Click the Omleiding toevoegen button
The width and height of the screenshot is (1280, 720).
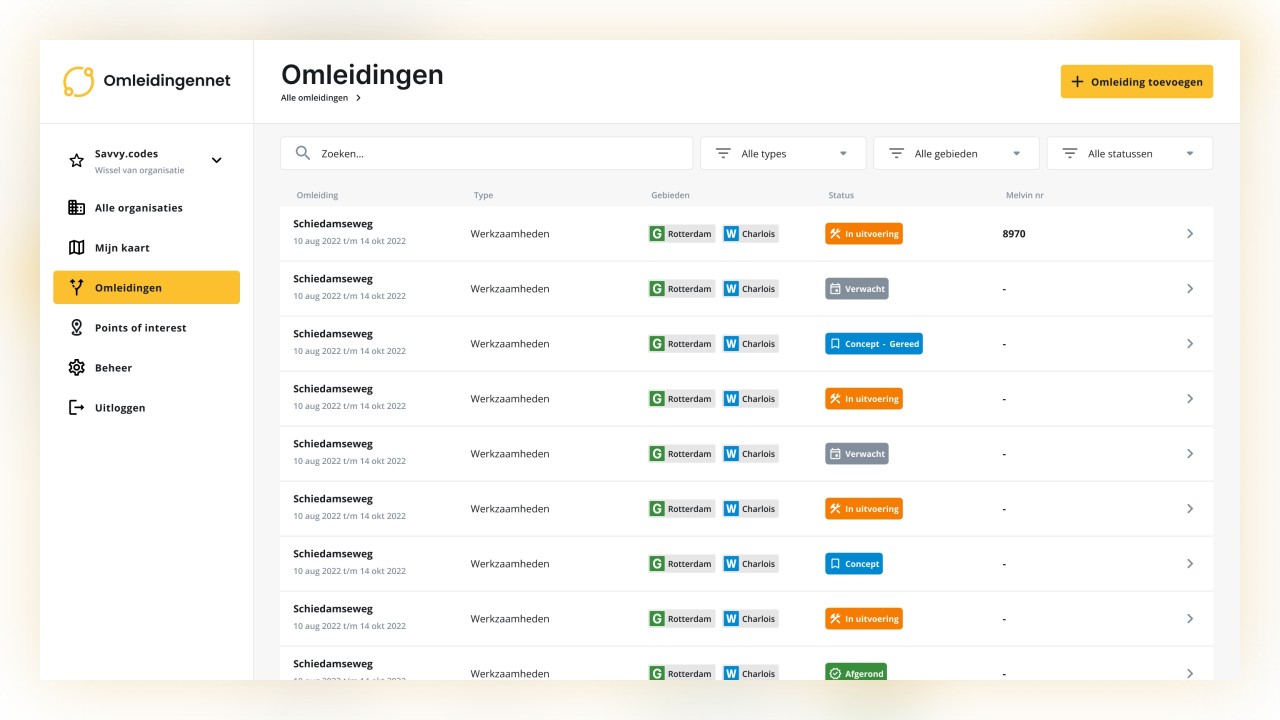[1137, 82]
